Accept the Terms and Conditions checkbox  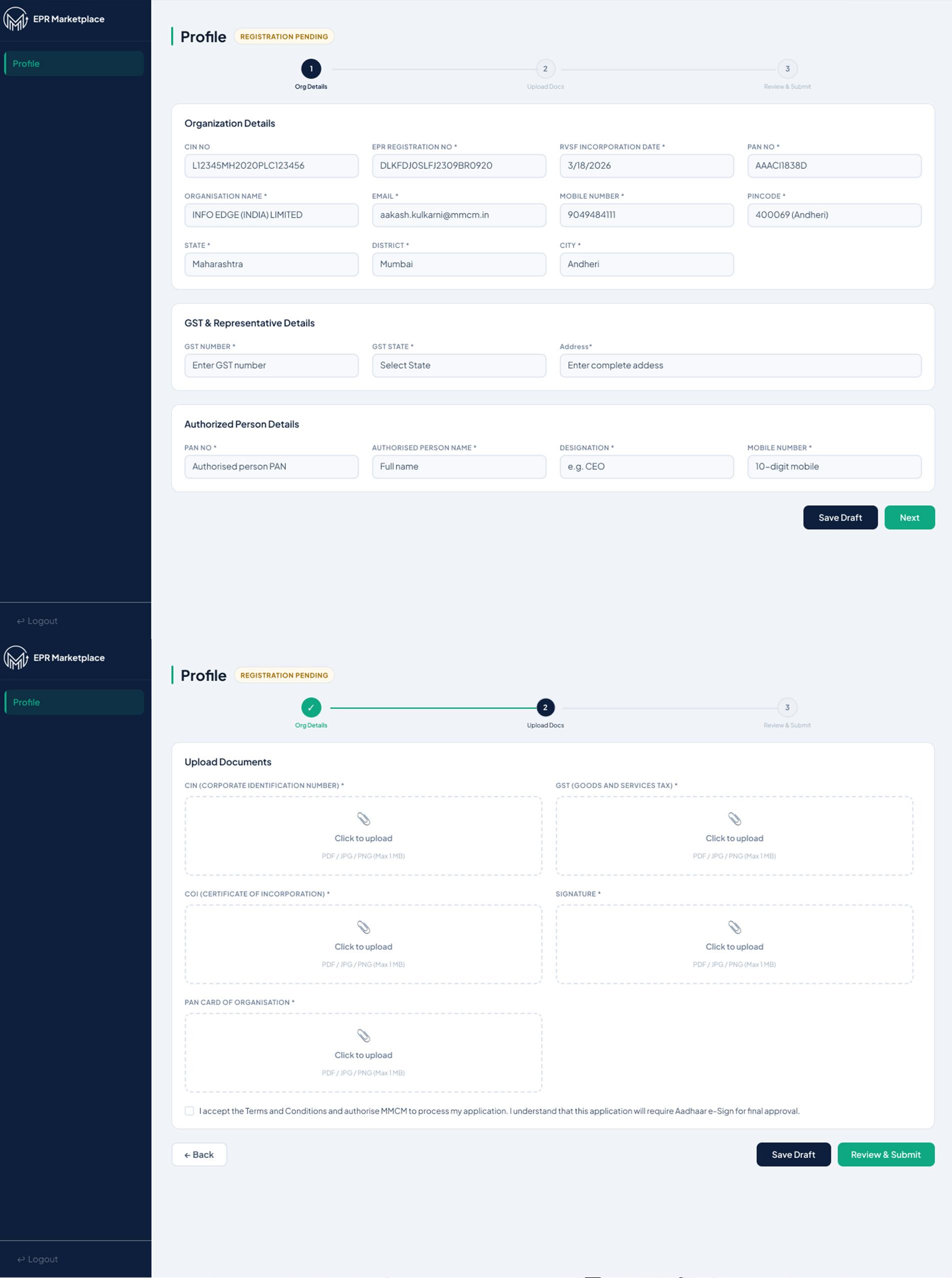point(189,1111)
